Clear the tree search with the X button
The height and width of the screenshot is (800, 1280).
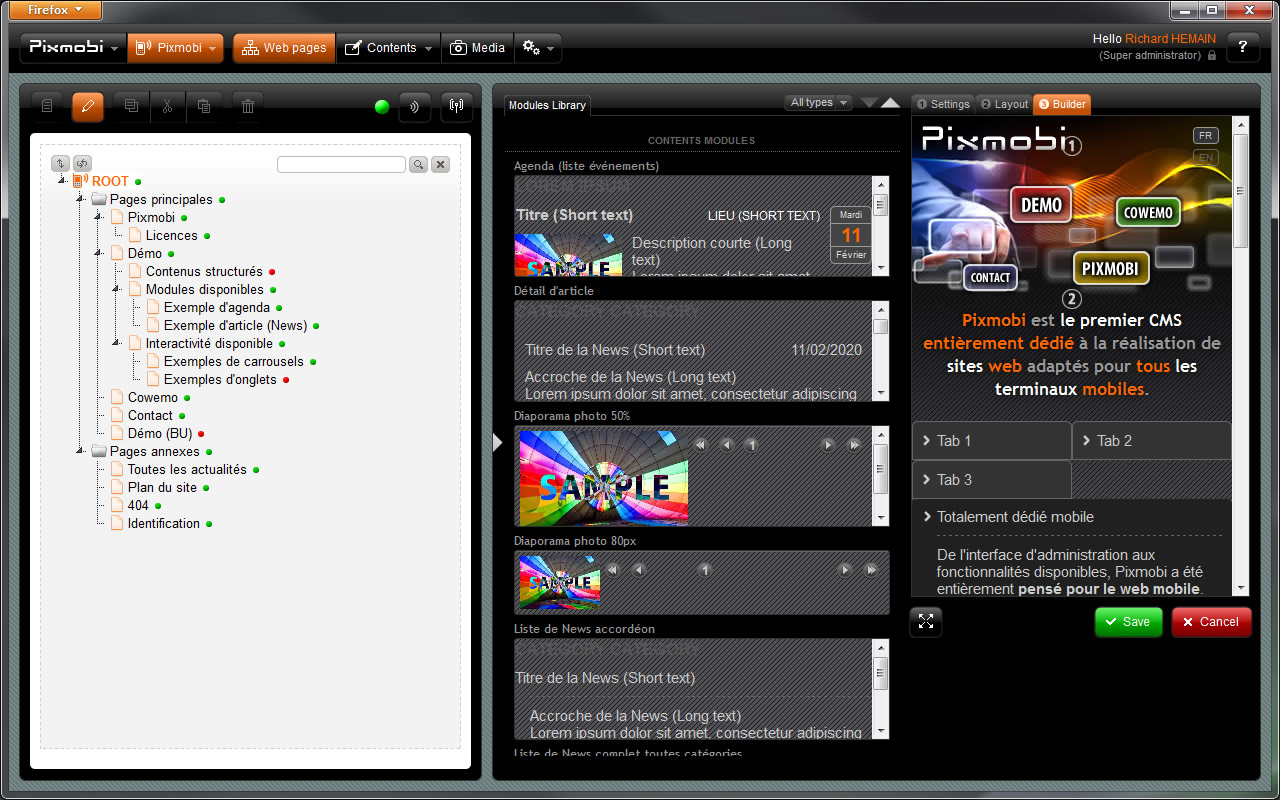point(440,165)
